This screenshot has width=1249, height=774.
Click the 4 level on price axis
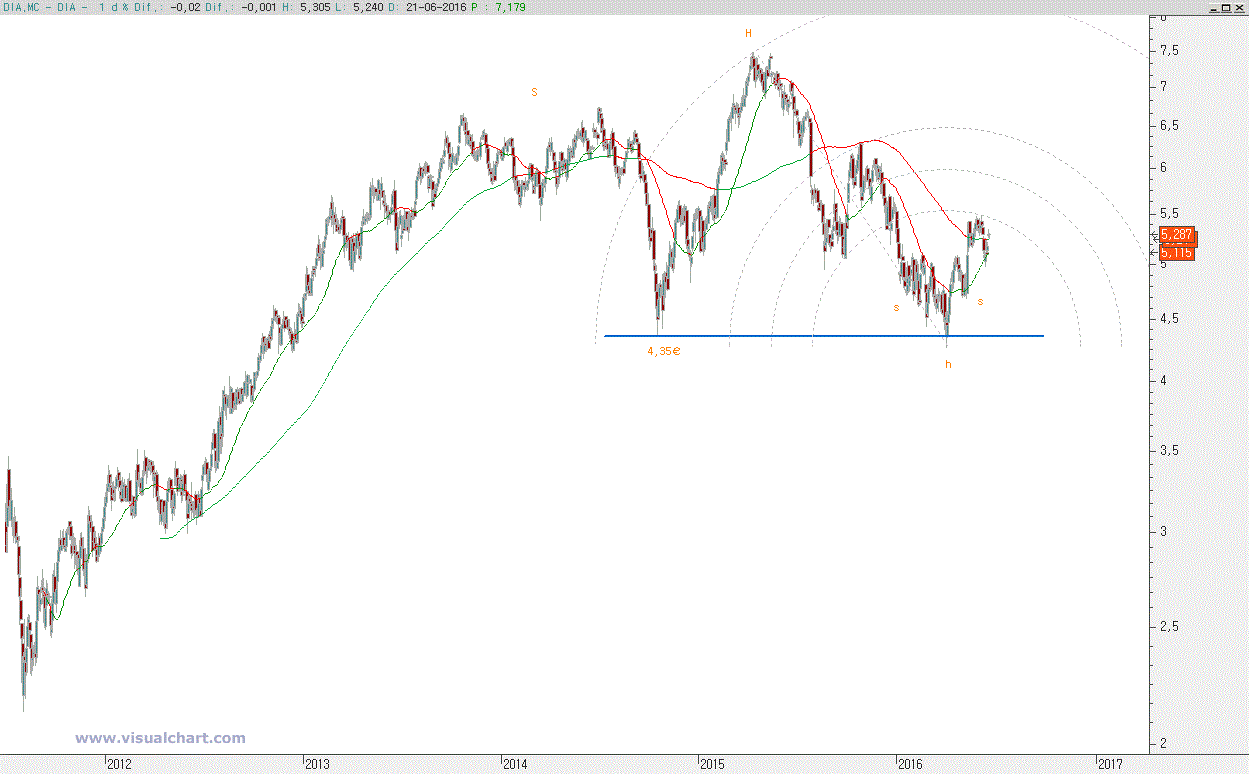tap(1164, 381)
